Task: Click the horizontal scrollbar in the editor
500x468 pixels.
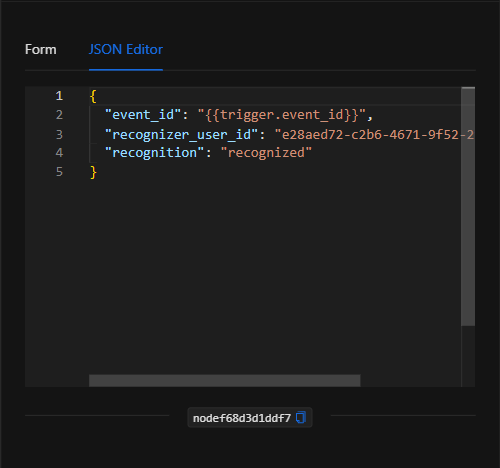Action: tap(225, 381)
